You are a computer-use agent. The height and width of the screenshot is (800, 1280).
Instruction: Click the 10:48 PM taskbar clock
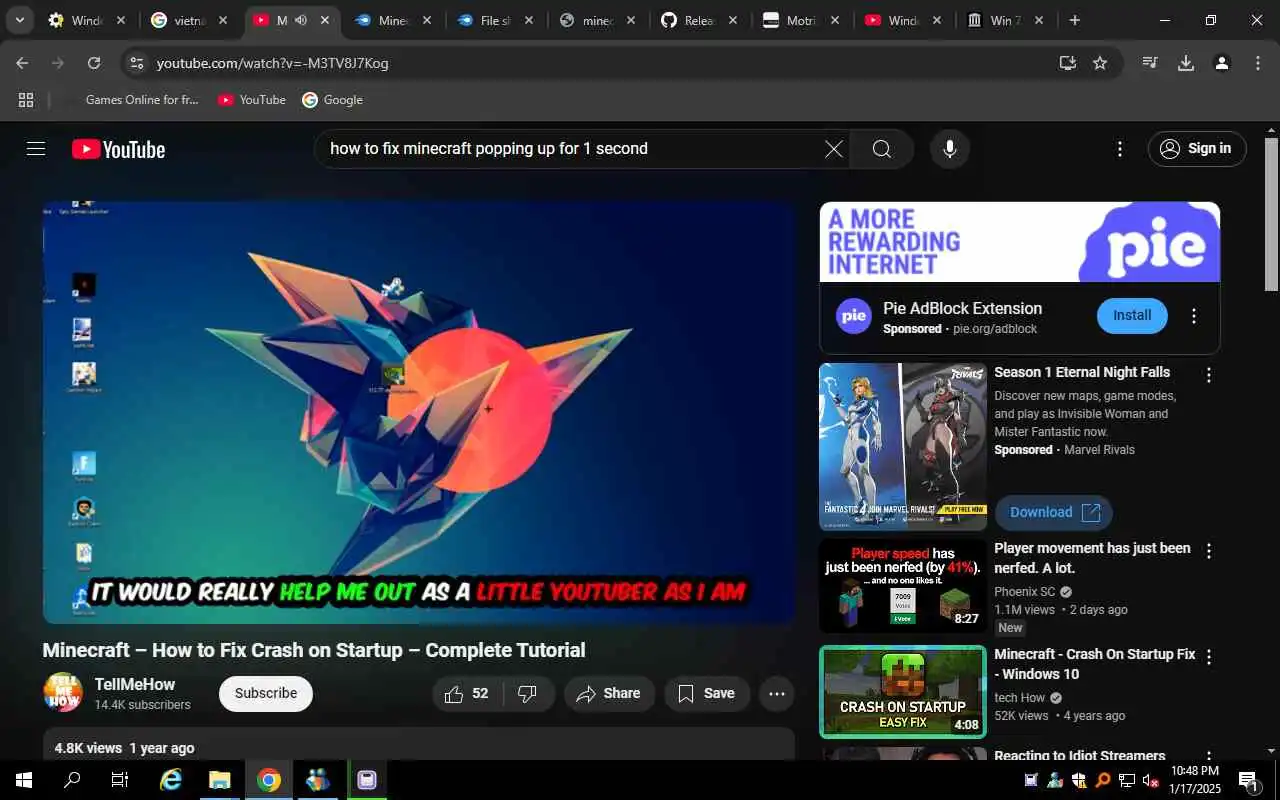tap(1195, 780)
